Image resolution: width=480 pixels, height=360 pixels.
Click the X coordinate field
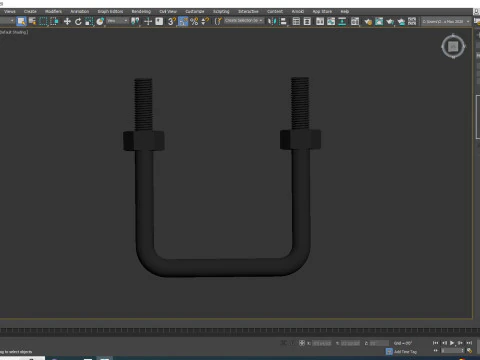(x=322, y=343)
